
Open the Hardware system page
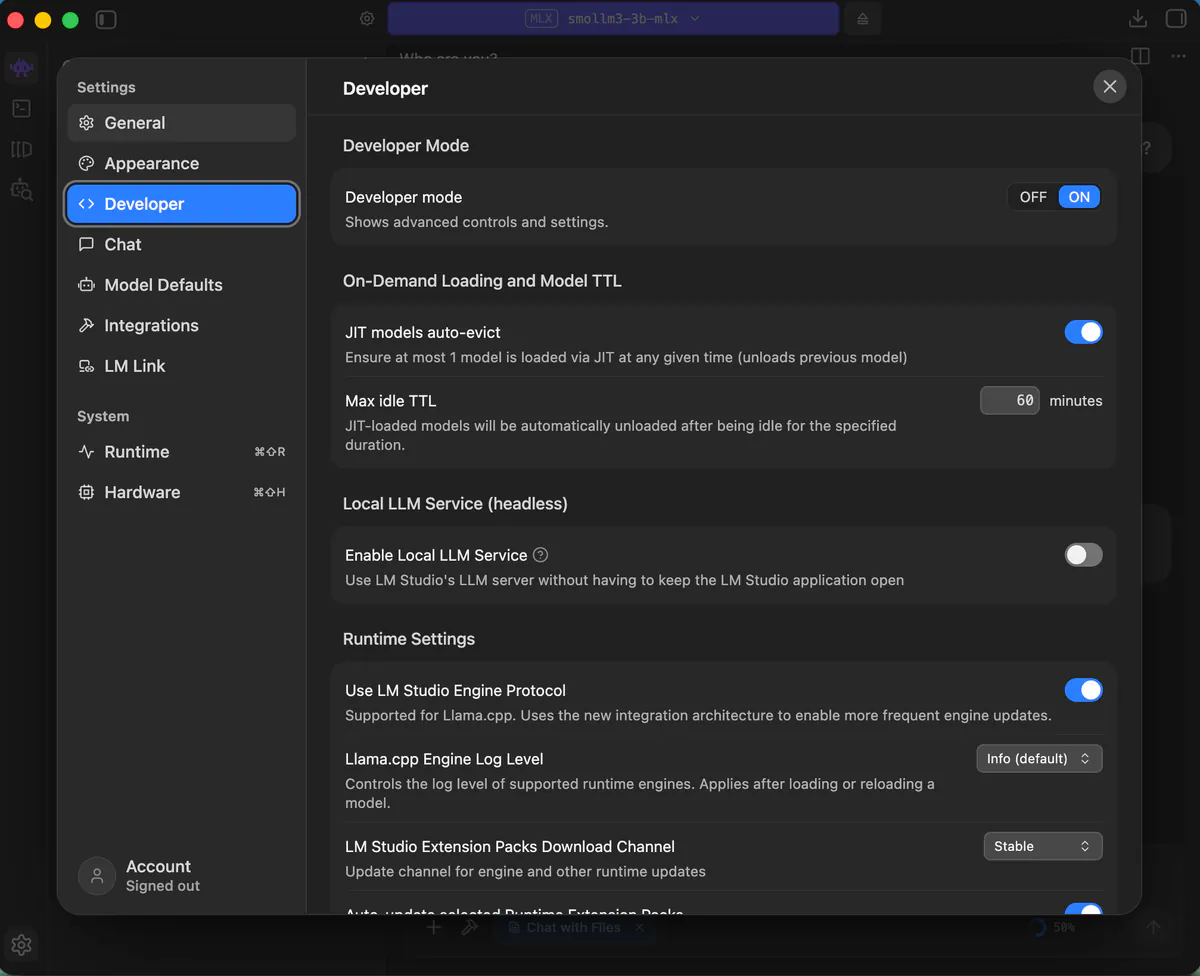point(182,492)
